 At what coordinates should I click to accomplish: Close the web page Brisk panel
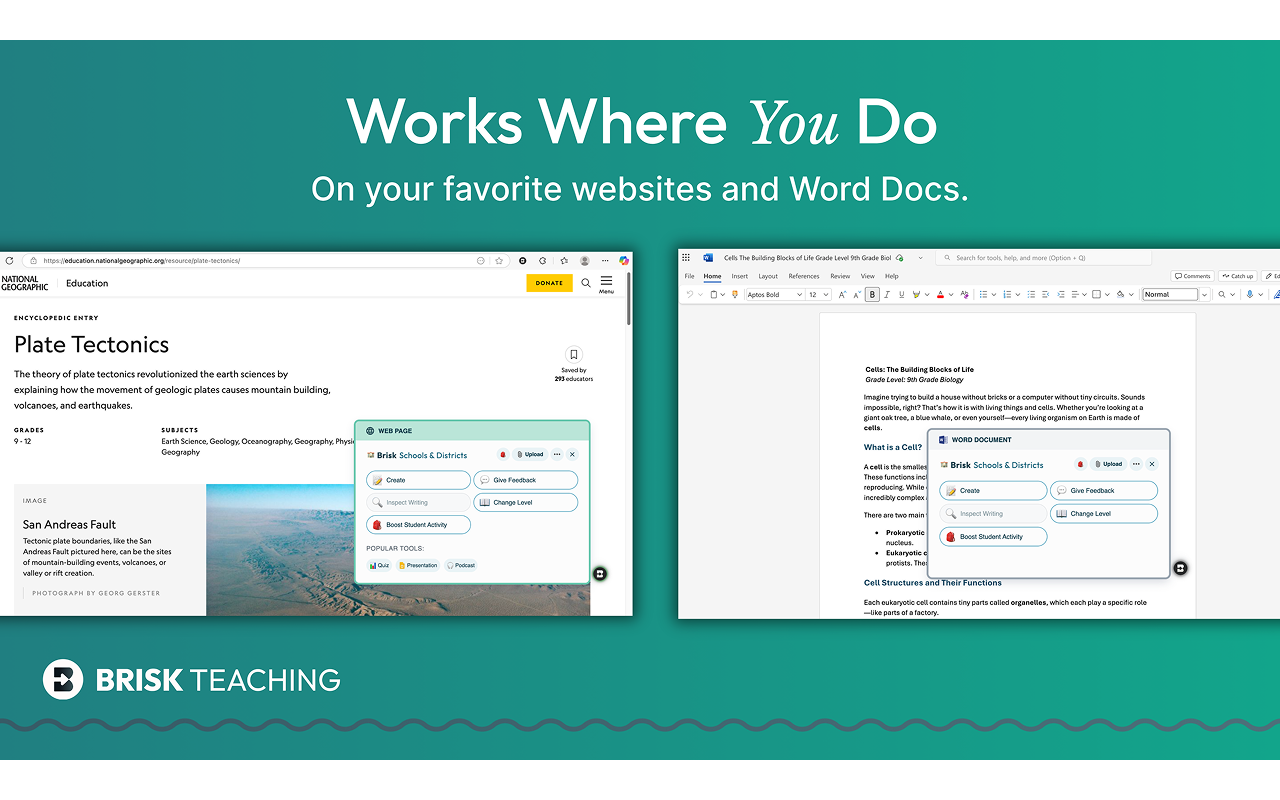click(x=572, y=455)
